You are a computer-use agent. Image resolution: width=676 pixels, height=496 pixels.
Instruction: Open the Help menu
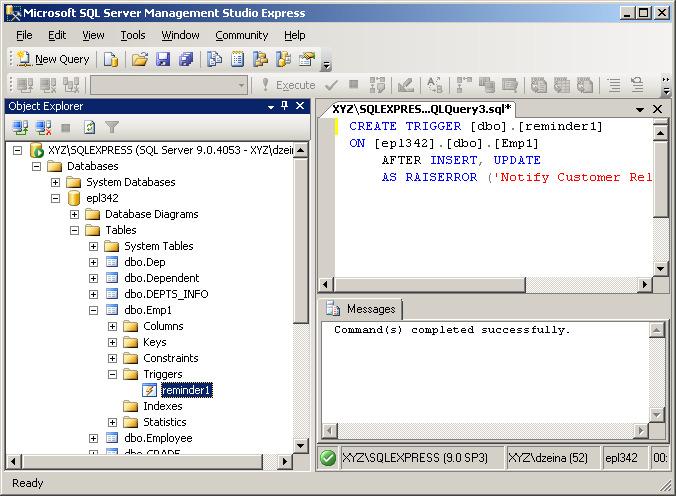(294, 35)
